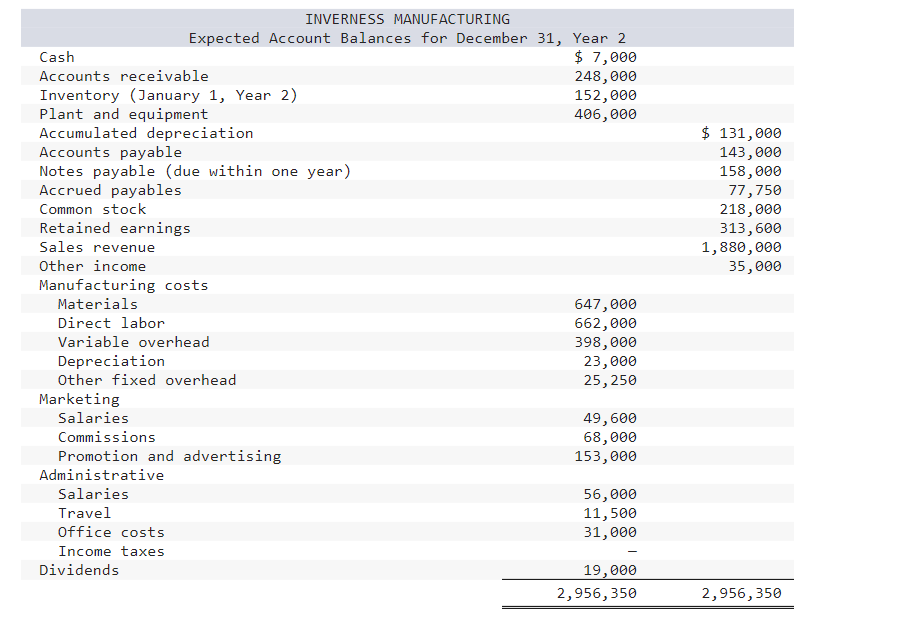Click the '153,000' value
This screenshot has width=918, height=628.
coord(605,457)
